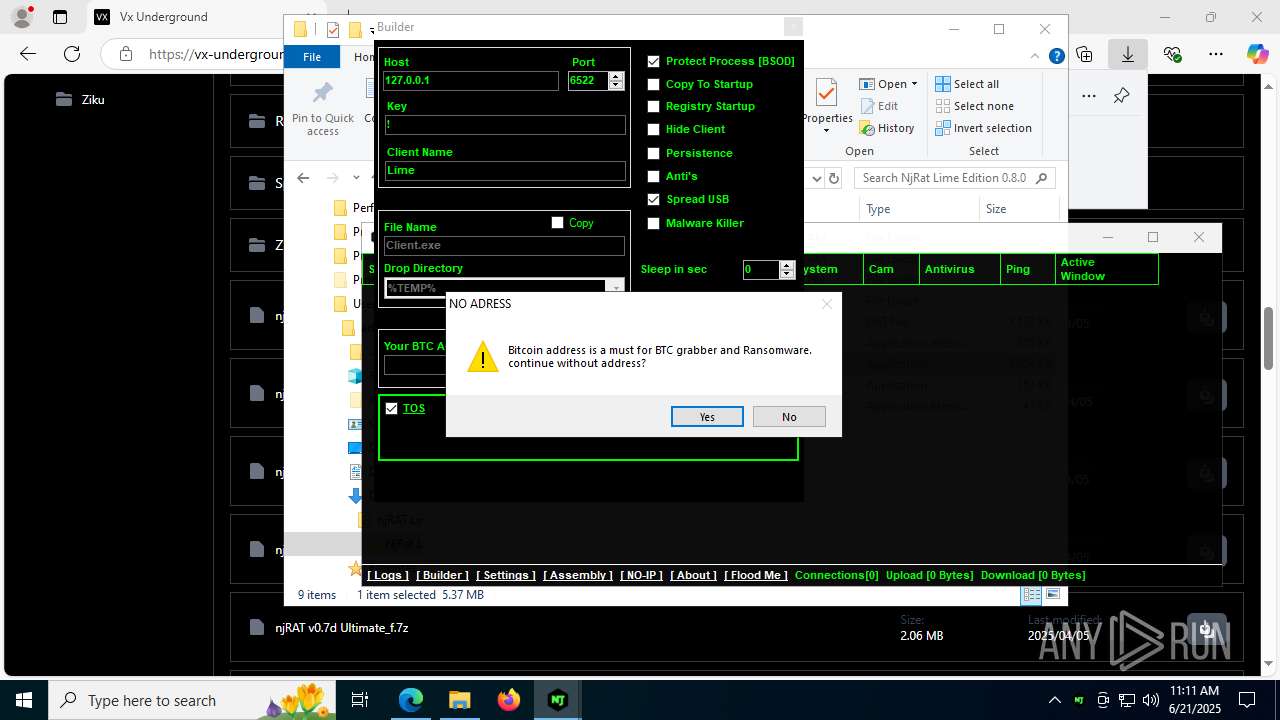Switch Explorer to details view
1280x720 pixels.
point(1032,594)
